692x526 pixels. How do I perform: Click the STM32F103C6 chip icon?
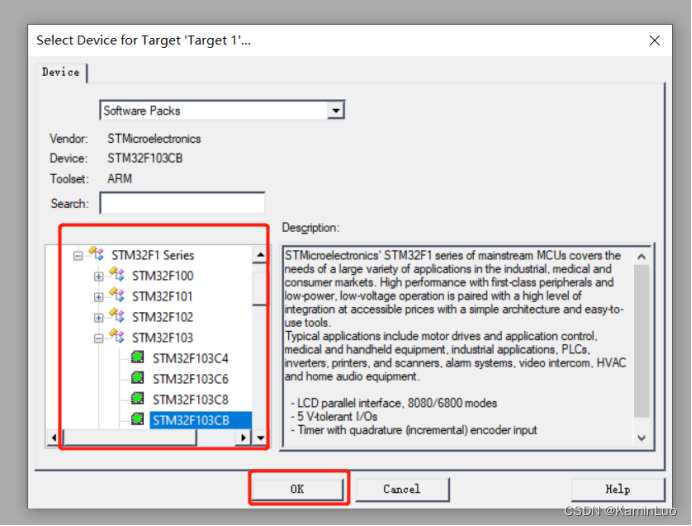(138, 378)
